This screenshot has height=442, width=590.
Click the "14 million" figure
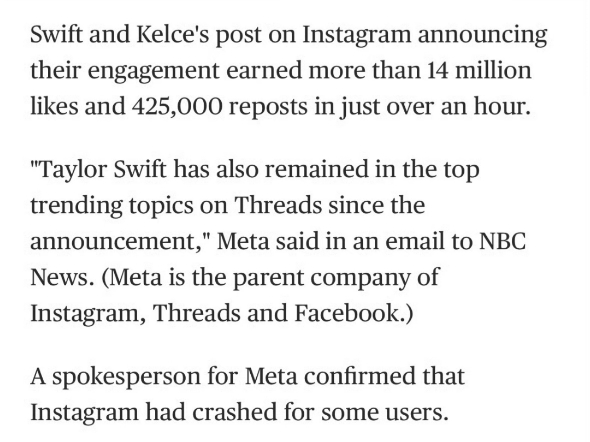tap(479, 70)
